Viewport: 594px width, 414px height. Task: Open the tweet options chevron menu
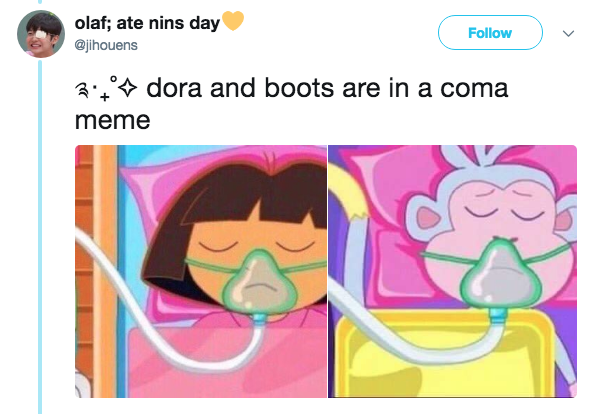click(568, 34)
